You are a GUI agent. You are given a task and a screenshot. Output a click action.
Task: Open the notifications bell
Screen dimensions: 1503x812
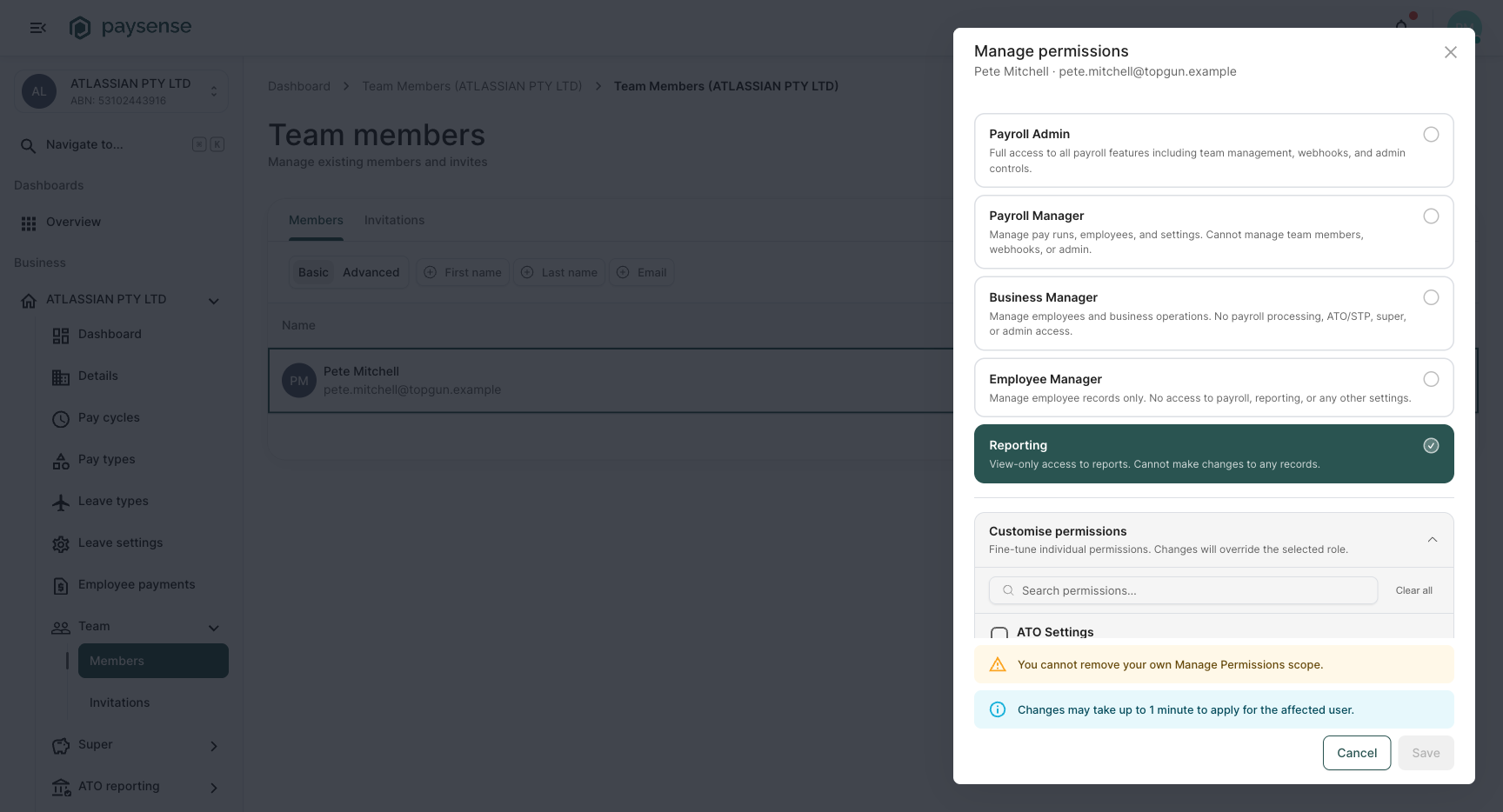[1401, 25]
